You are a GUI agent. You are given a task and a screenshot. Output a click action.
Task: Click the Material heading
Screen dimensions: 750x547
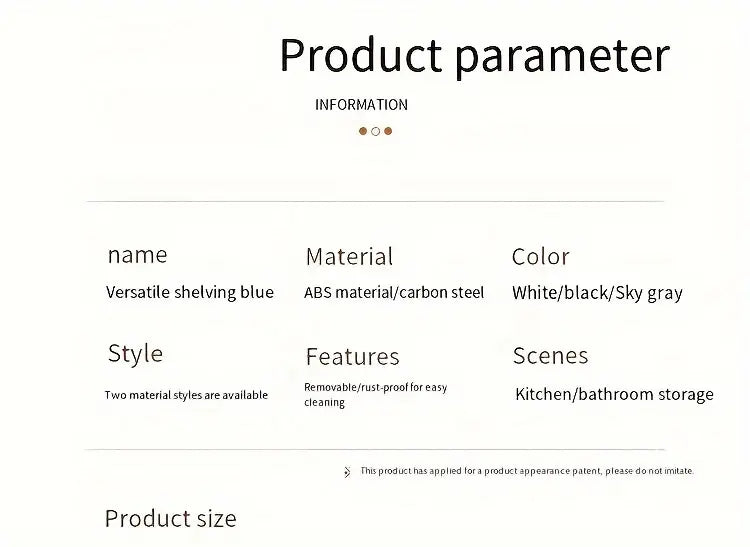coord(349,257)
